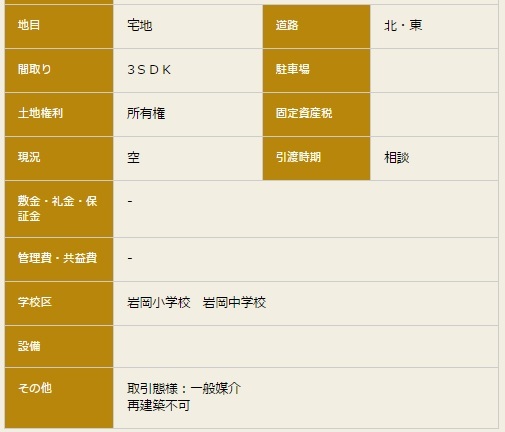Select the 岩岡小学校 text
The height and width of the screenshot is (432, 505).
click(x=159, y=303)
